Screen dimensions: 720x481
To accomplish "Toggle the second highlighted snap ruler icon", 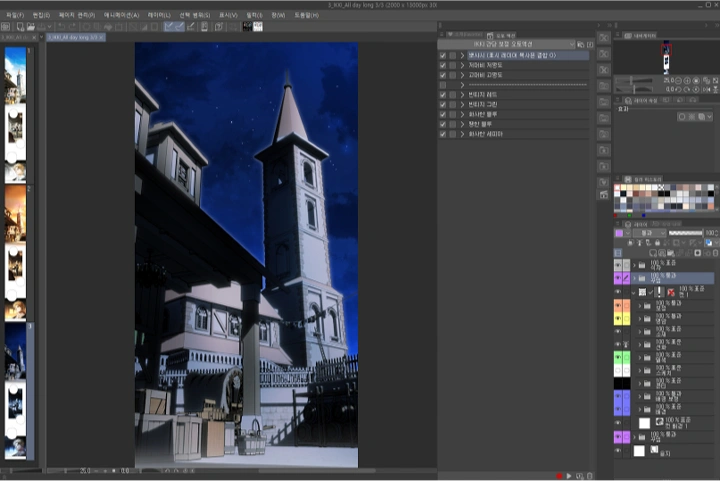I will click(x=180, y=27).
